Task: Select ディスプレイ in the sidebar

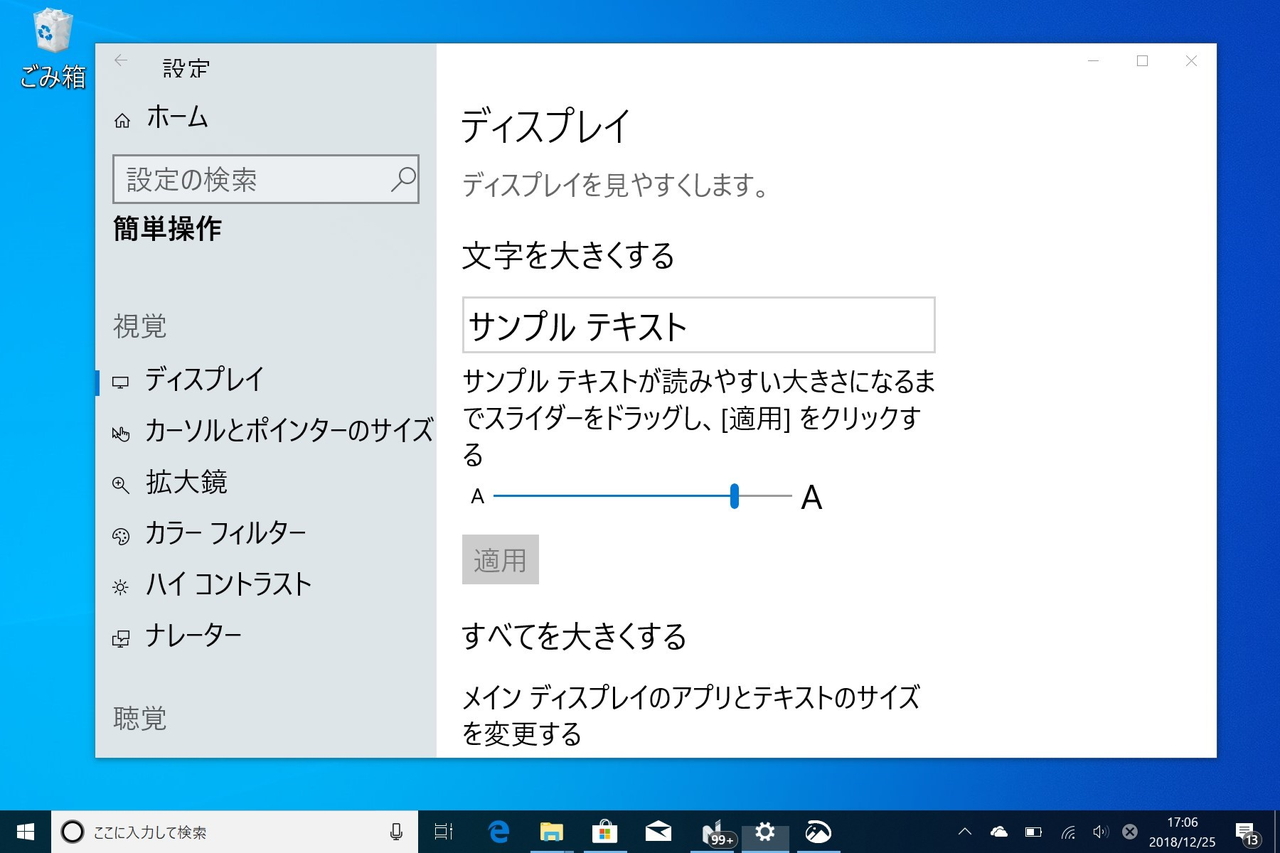Action: 205,380
